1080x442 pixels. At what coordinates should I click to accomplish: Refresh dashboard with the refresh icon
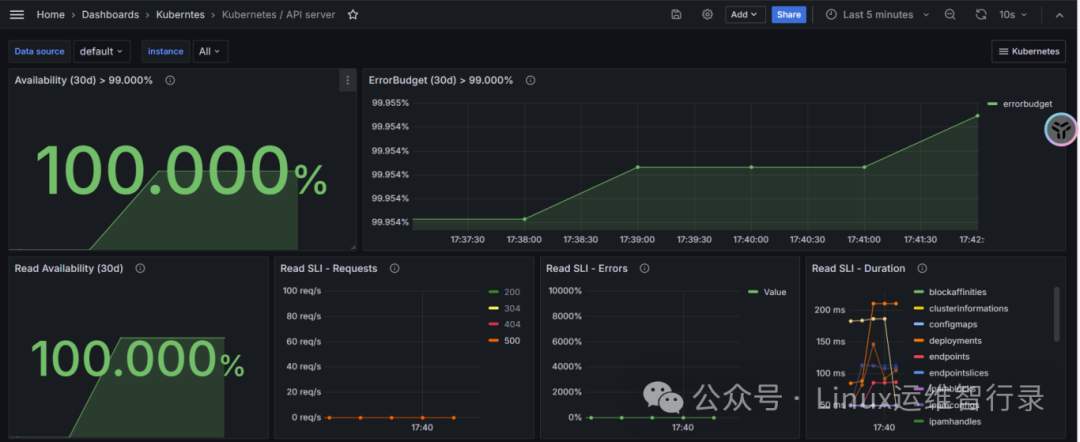pos(981,14)
